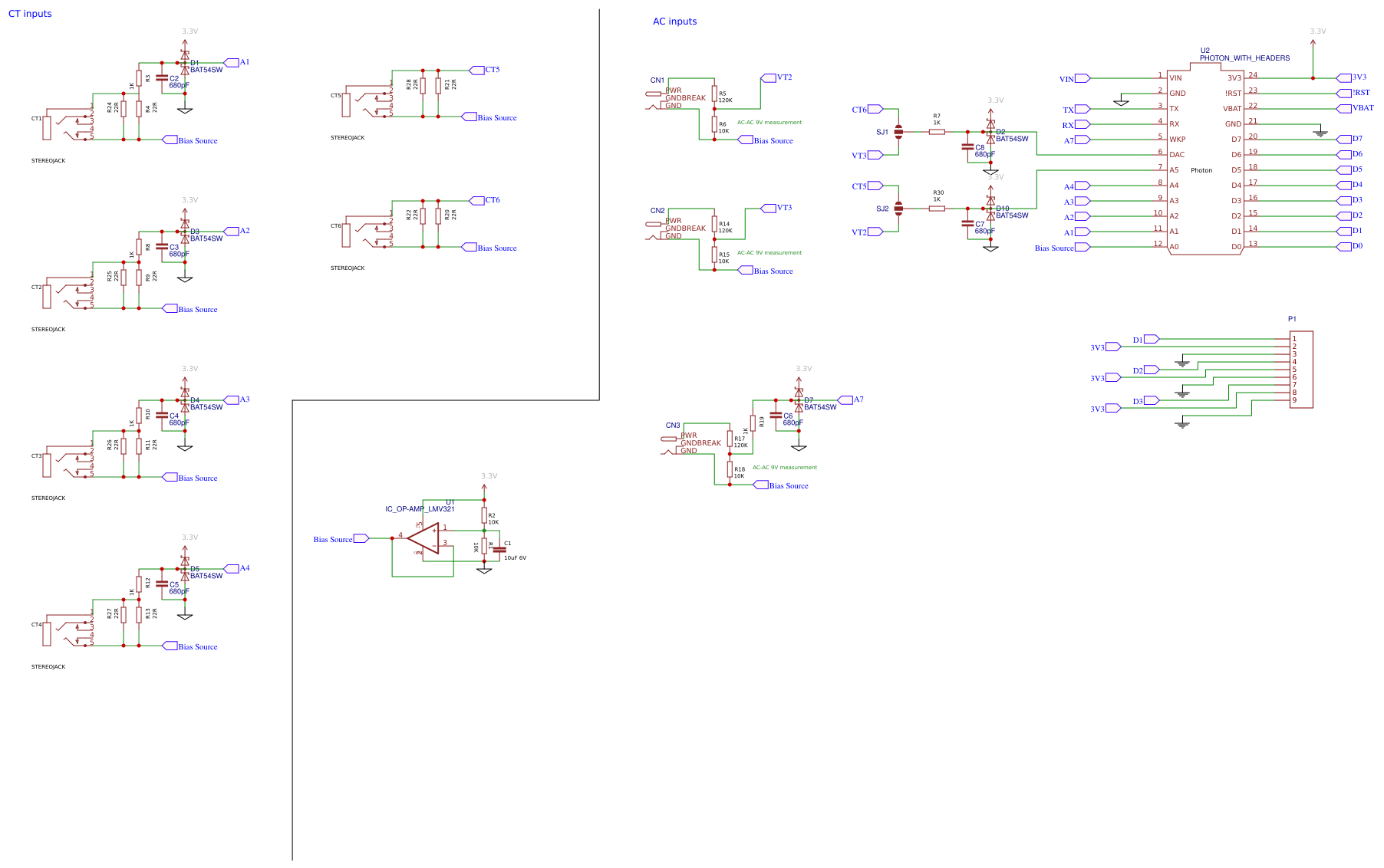Click the VT2 net flag near CN1
The height and width of the screenshot is (868, 1384).
769,77
